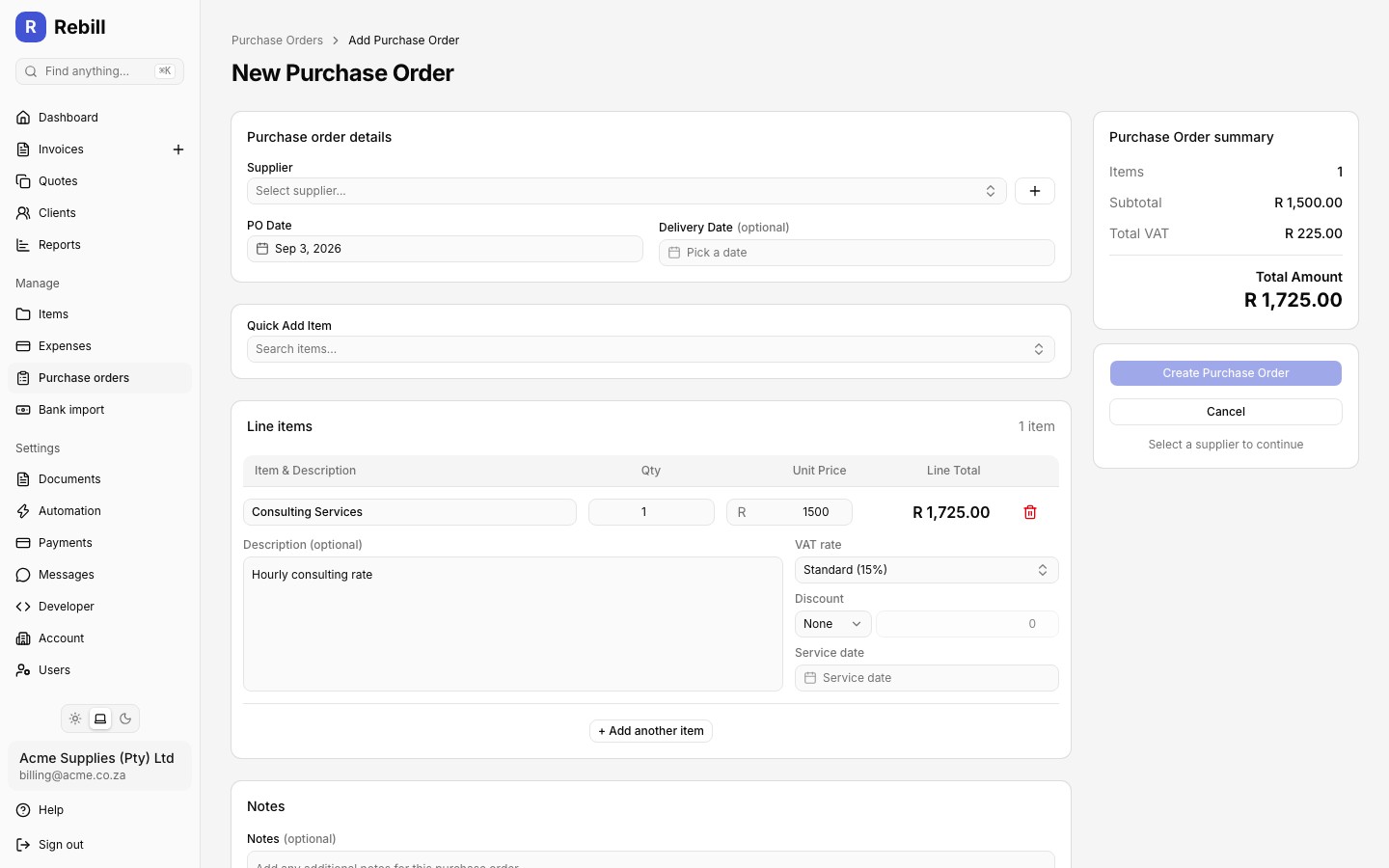Open the VAT rate Standard (15%) dropdown

click(x=927, y=570)
